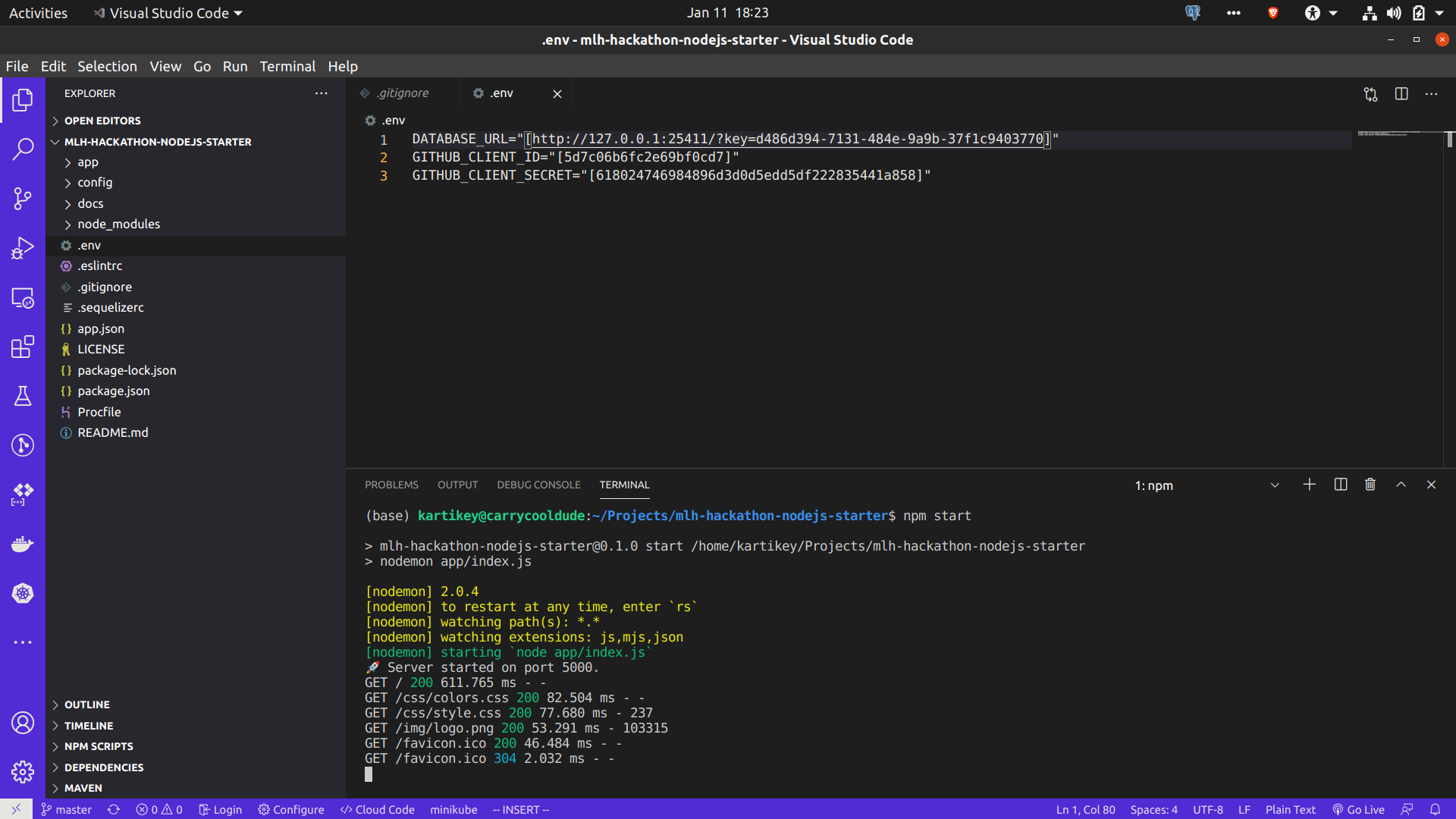Toggle the Explorer sidebar icon

pyautogui.click(x=23, y=100)
